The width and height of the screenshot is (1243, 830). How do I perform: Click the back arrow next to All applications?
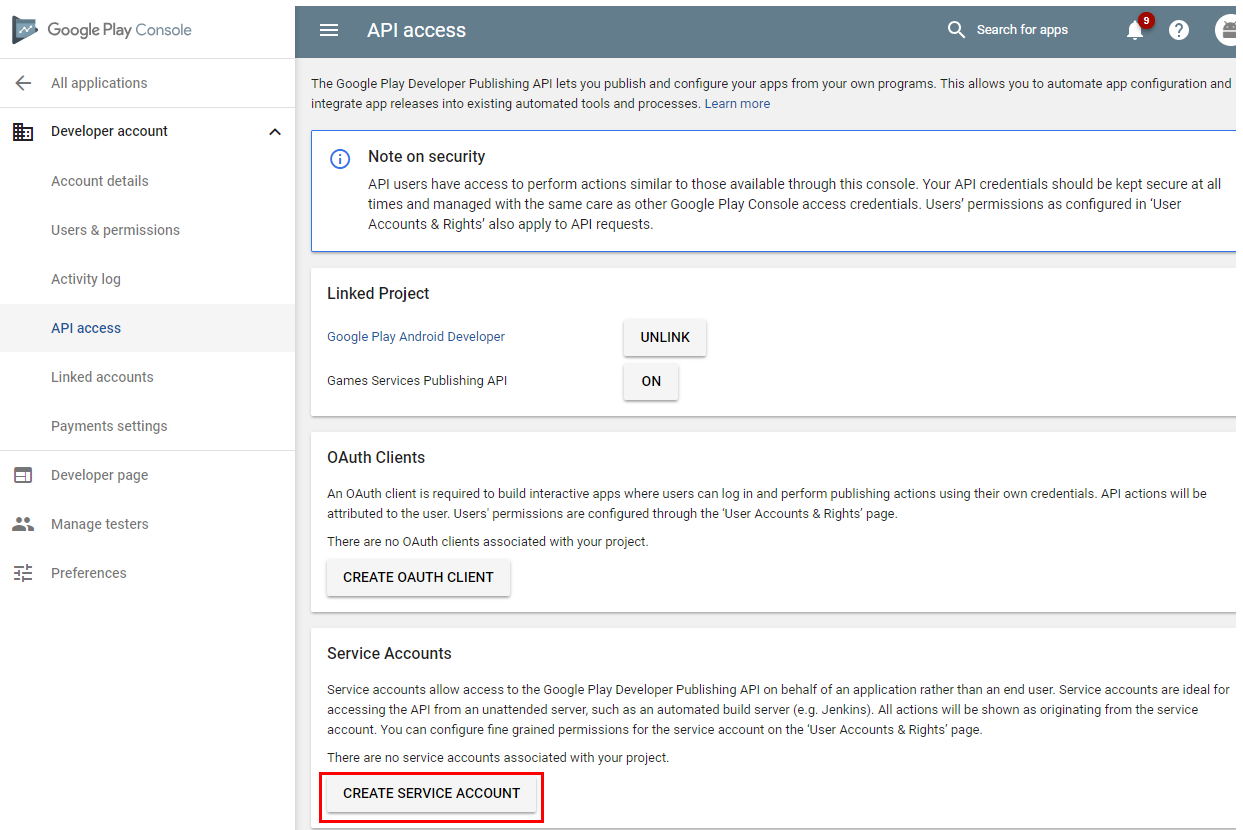[x=22, y=83]
